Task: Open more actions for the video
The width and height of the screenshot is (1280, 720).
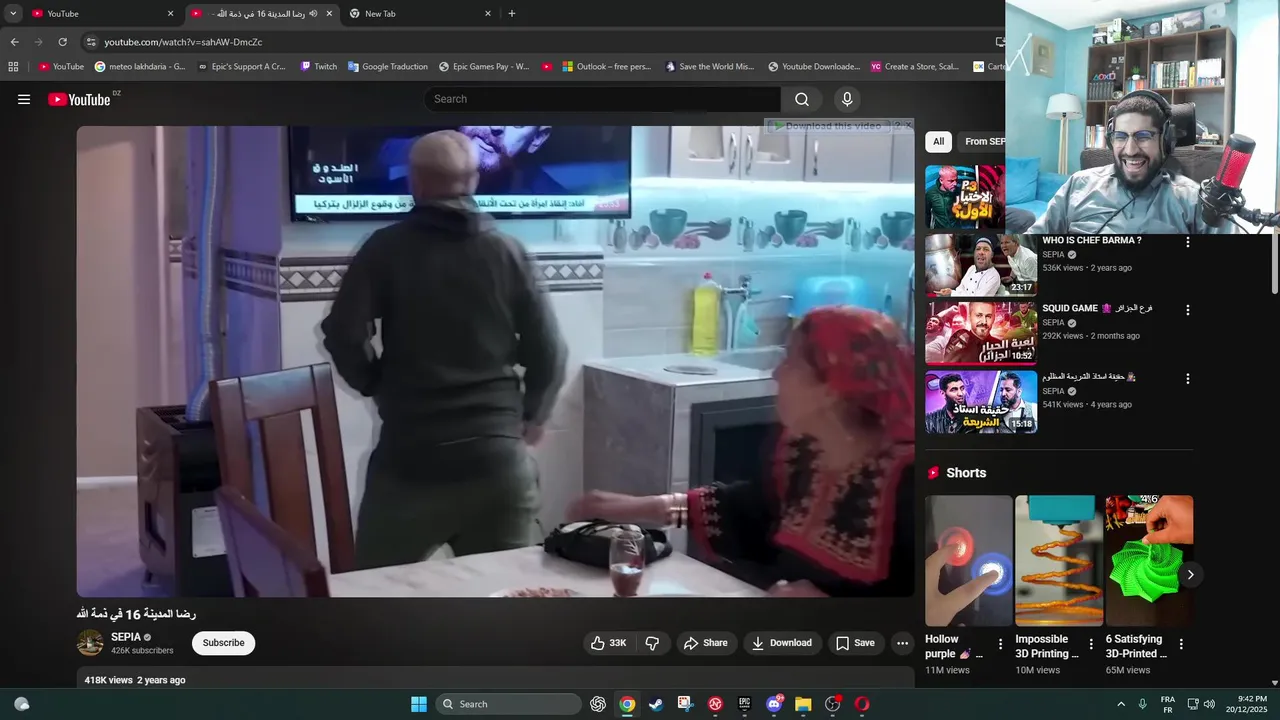Action: tap(902, 643)
